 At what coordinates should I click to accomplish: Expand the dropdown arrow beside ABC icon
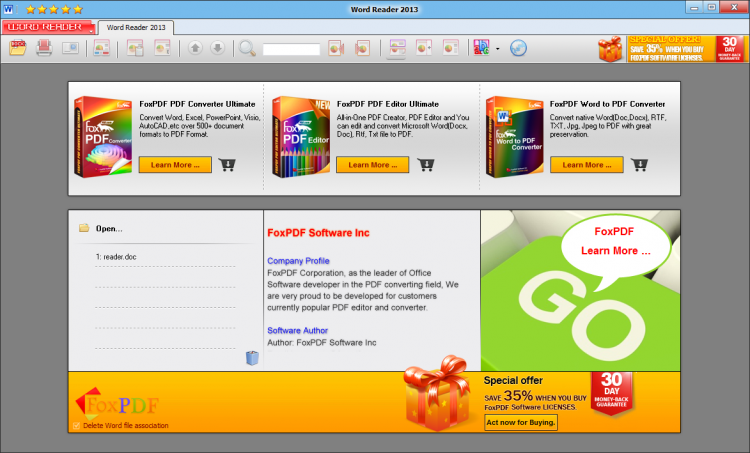click(x=497, y=48)
